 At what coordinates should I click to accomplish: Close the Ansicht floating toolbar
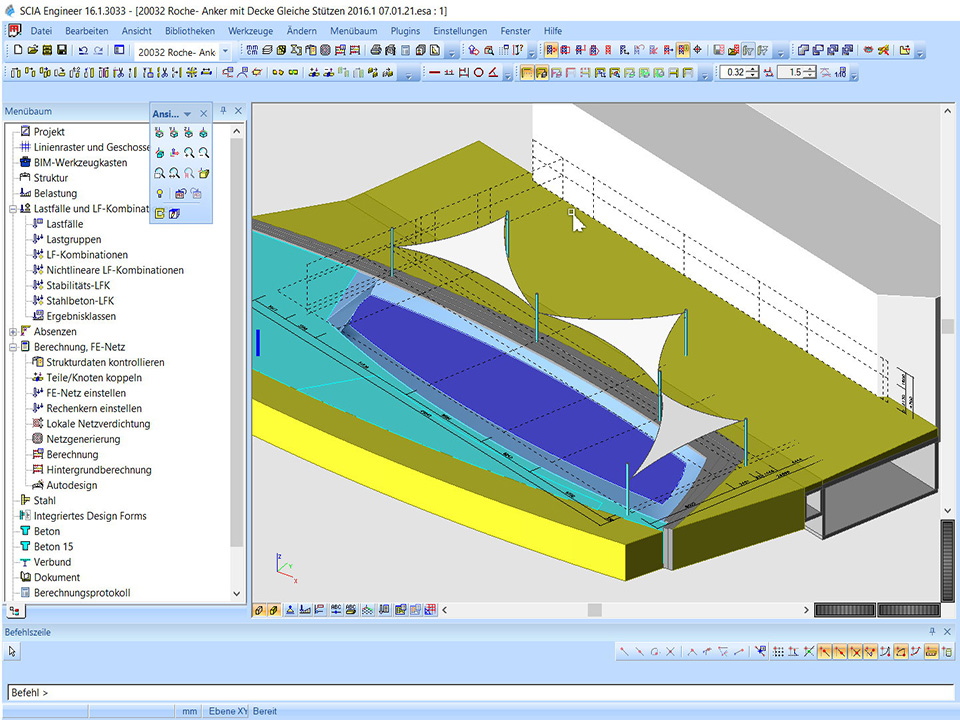(204, 114)
